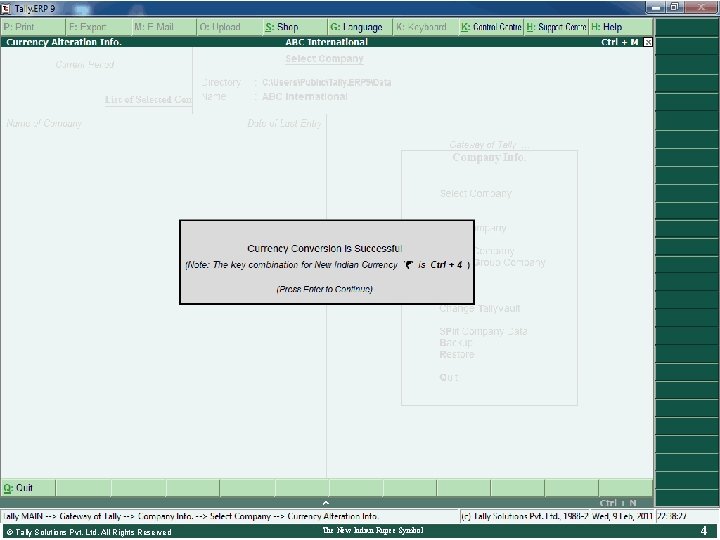Close Currency Alteration Info screen with X icon
Viewport: 720px width, 540px height.
647,42
